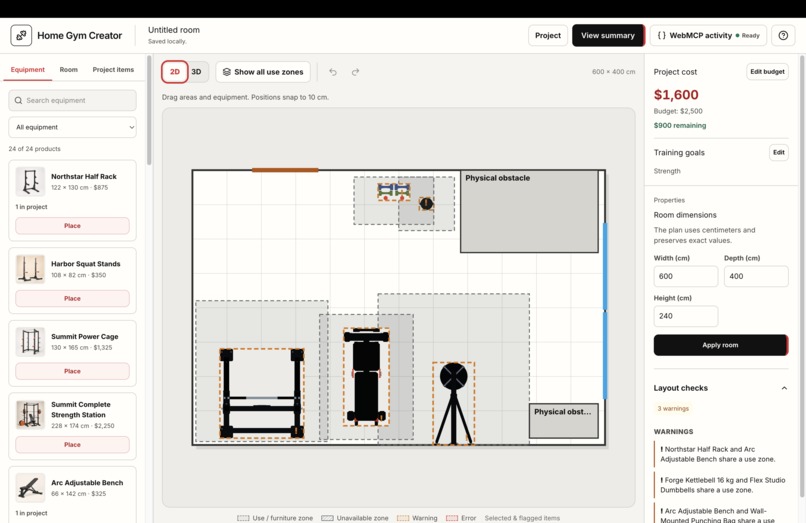The height and width of the screenshot is (523, 806).
Task: Click the '$900 remaining' text
Action: point(680,125)
